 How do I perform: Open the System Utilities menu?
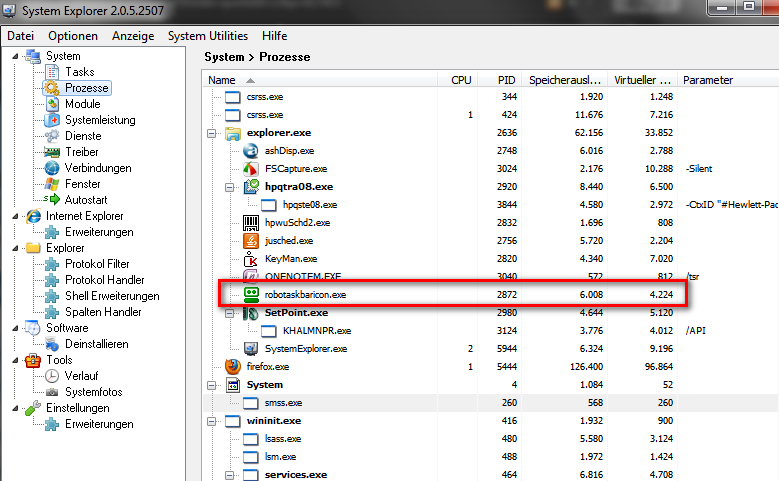(208, 36)
